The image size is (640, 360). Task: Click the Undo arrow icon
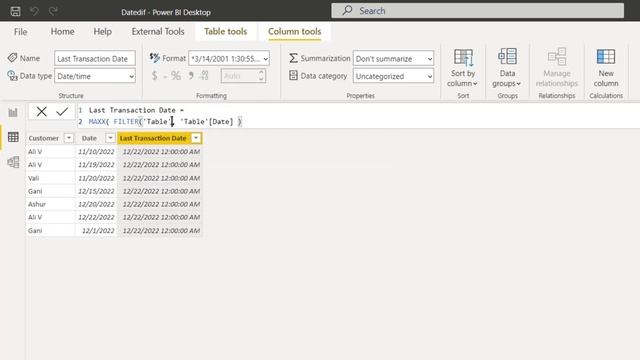(34, 11)
